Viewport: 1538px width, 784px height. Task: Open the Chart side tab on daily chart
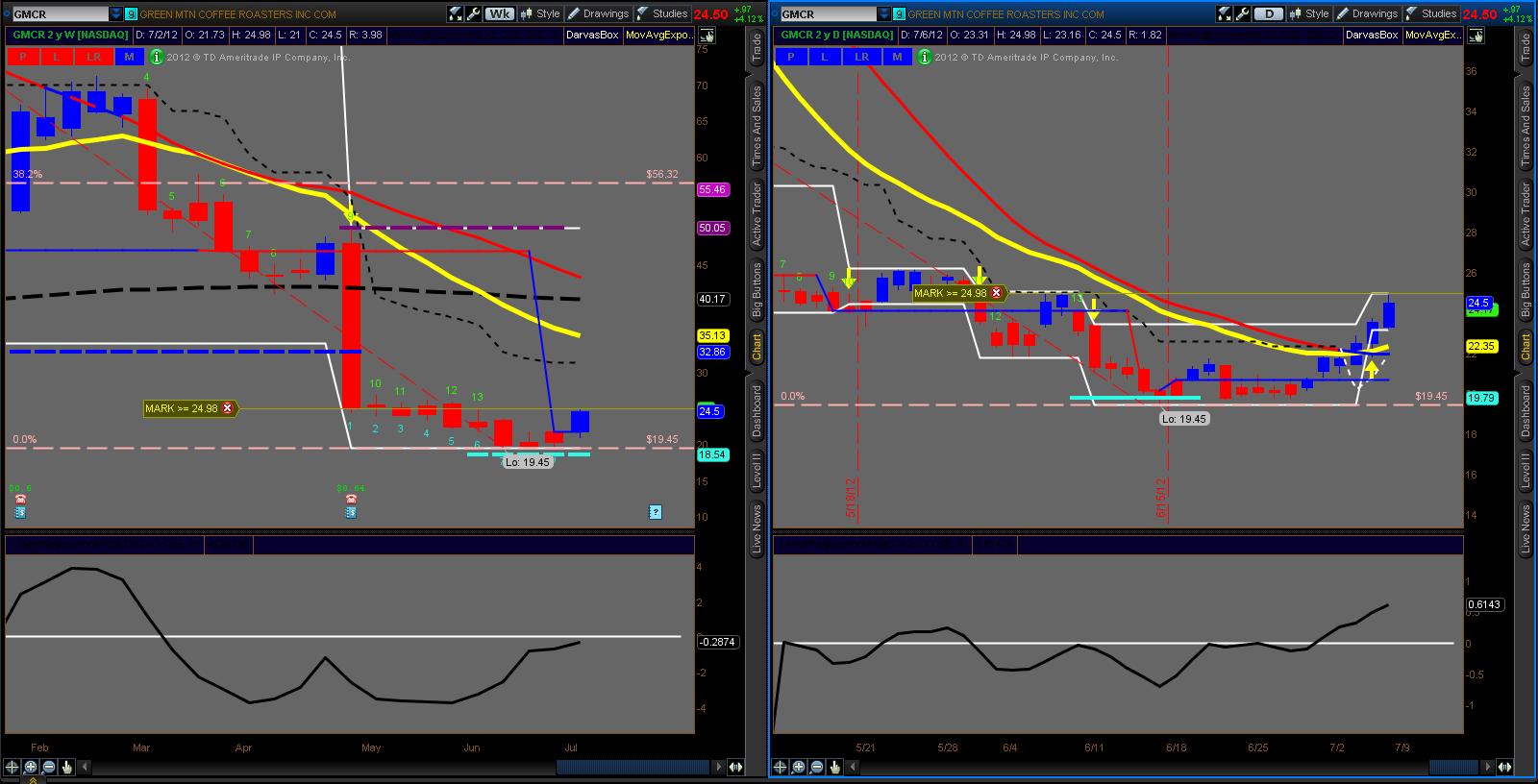[x=1526, y=347]
